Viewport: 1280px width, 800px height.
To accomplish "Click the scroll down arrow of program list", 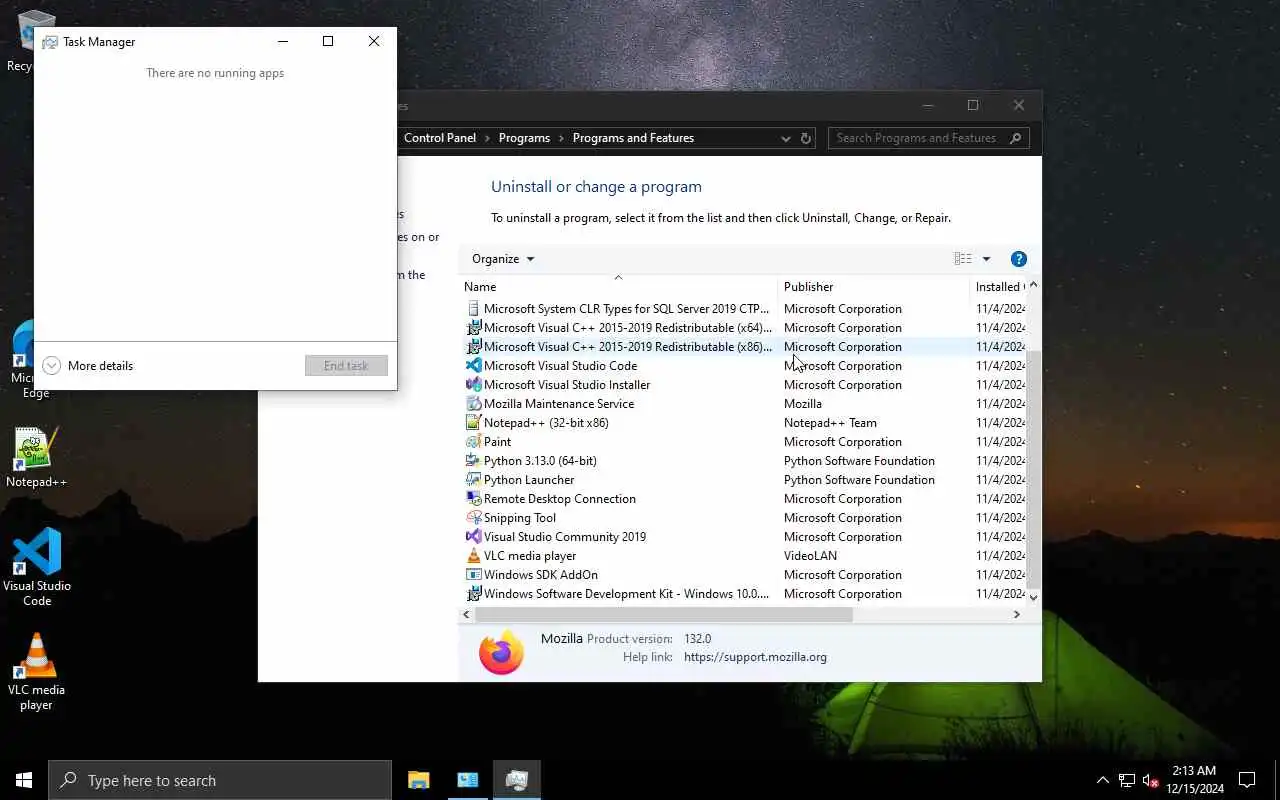I will point(1034,597).
